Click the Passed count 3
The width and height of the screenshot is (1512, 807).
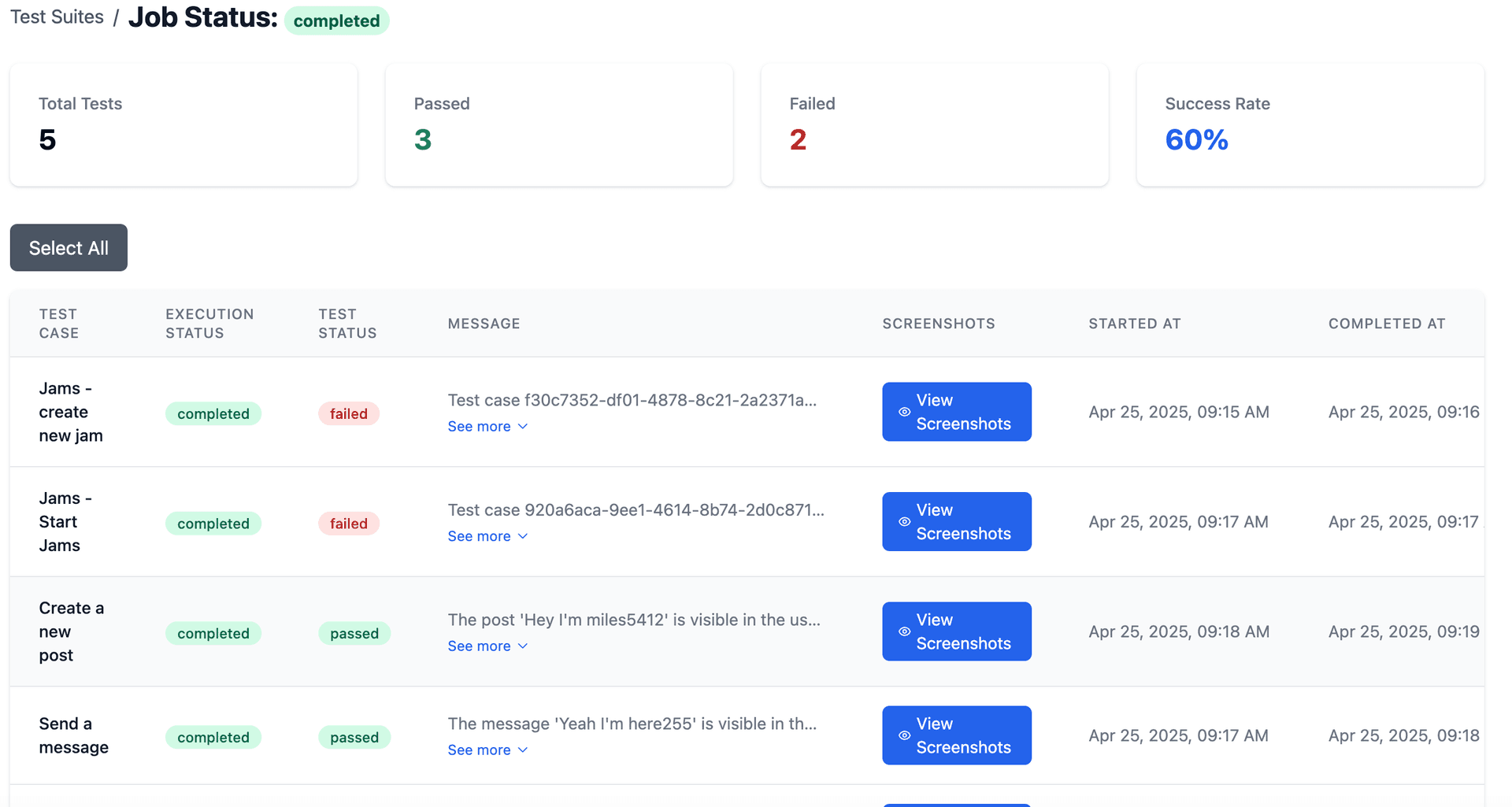423,139
